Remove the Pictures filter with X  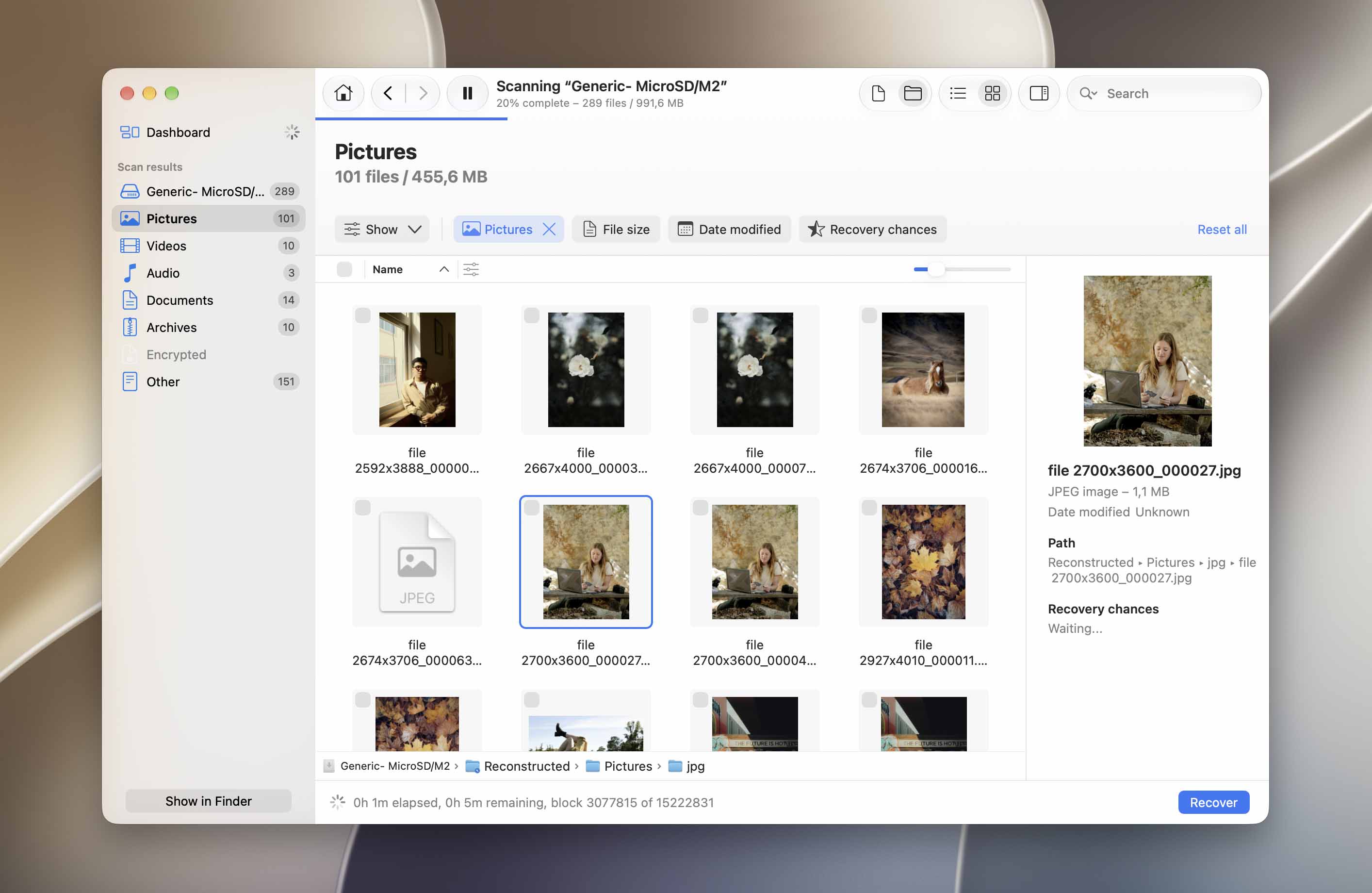click(x=549, y=230)
